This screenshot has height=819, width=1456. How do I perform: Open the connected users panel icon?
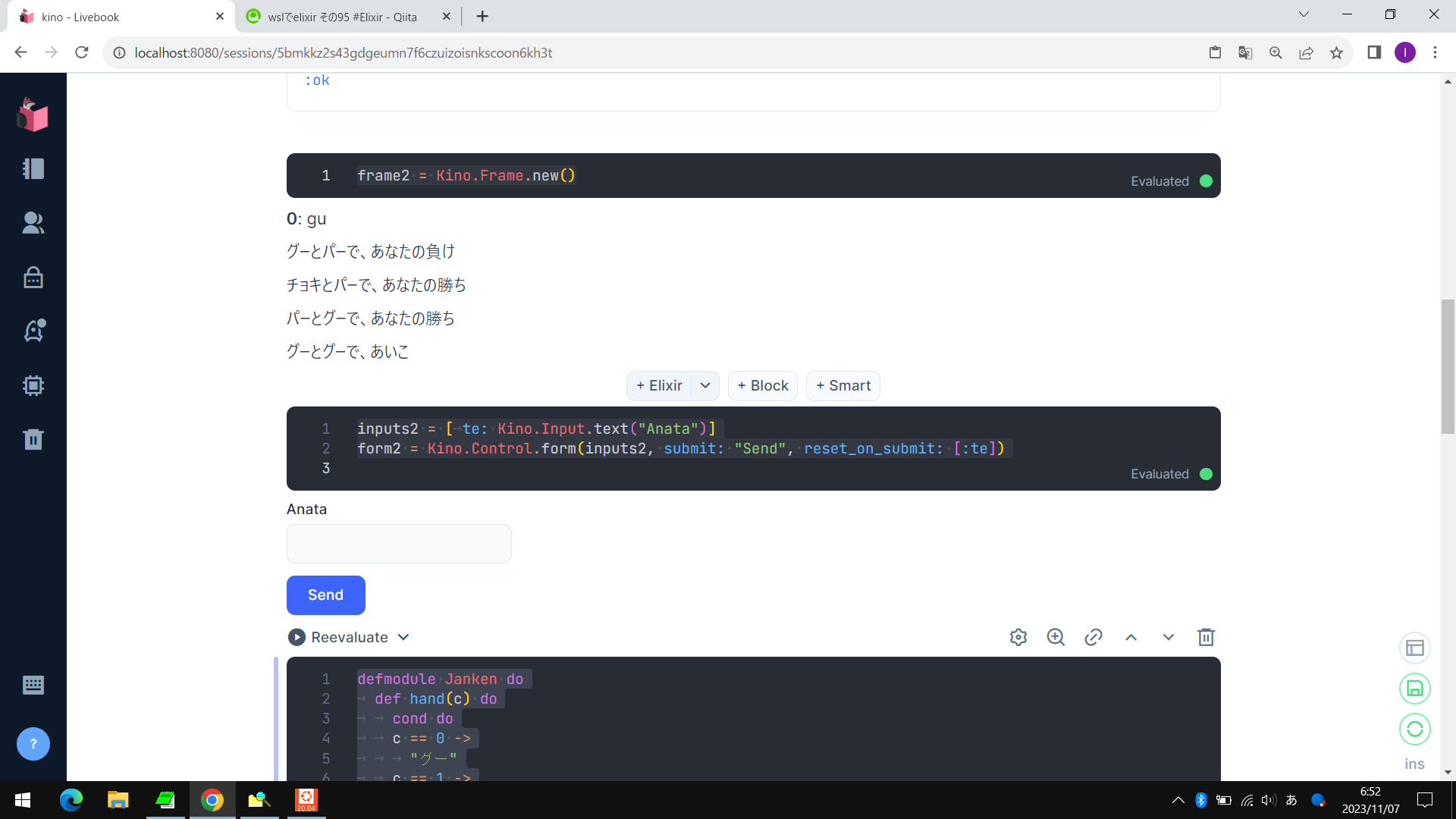pyautogui.click(x=33, y=222)
